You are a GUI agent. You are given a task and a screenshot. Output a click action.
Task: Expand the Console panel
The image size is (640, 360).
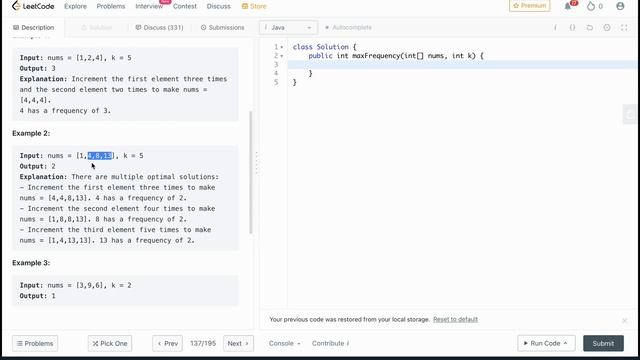tap(284, 343)
